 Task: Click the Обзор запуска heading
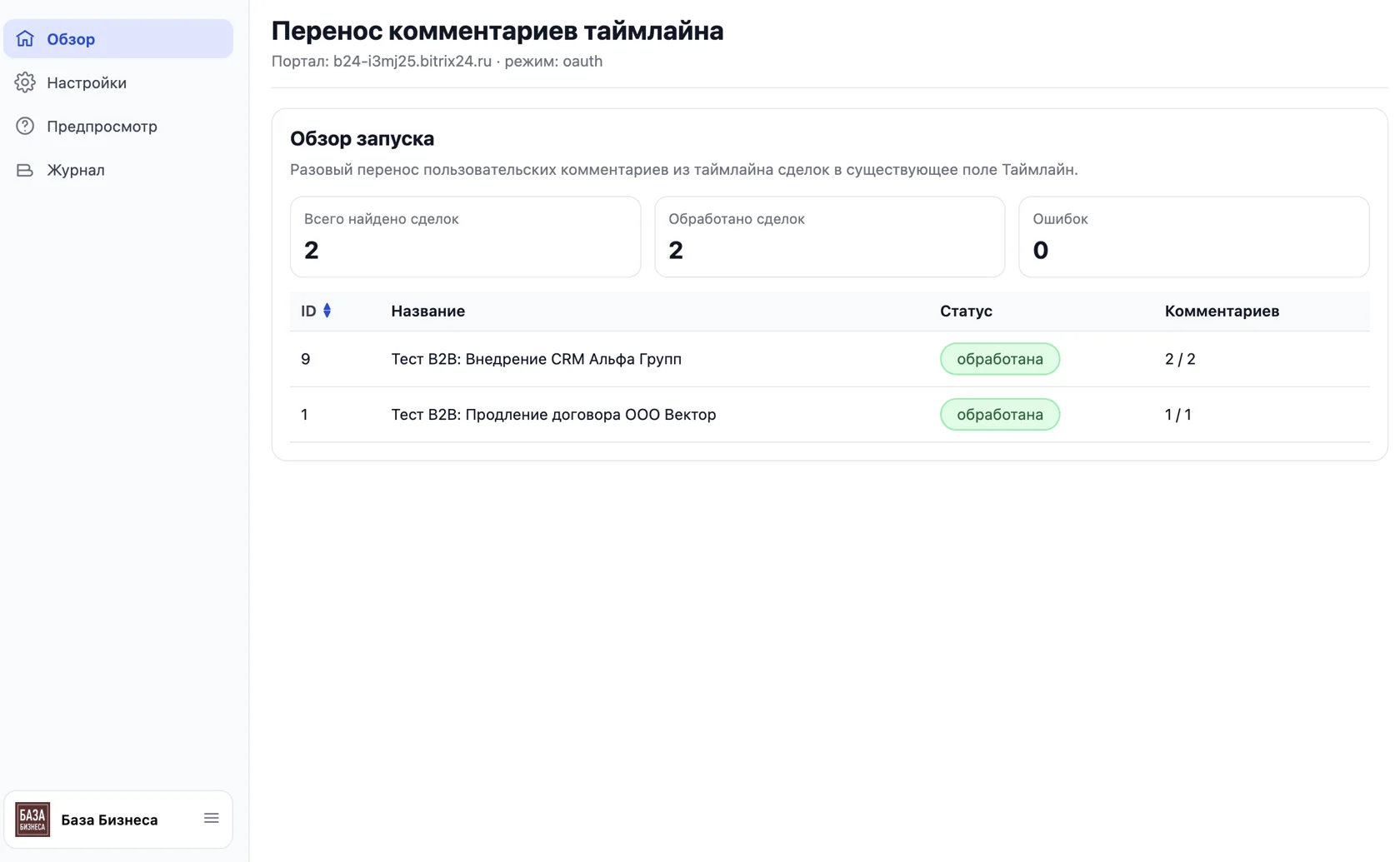click(362, 138)
